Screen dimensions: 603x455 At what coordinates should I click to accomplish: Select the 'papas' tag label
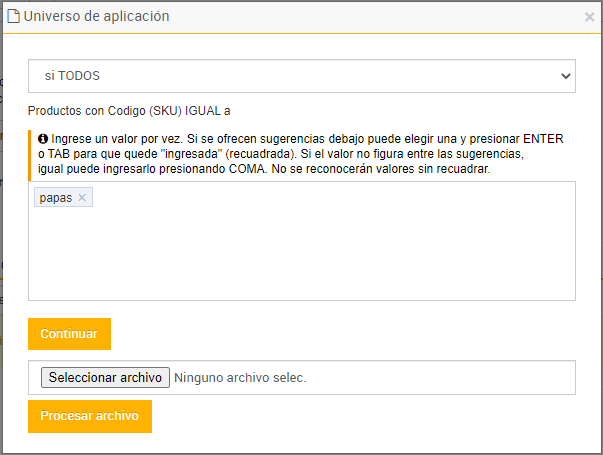[55, 198]
